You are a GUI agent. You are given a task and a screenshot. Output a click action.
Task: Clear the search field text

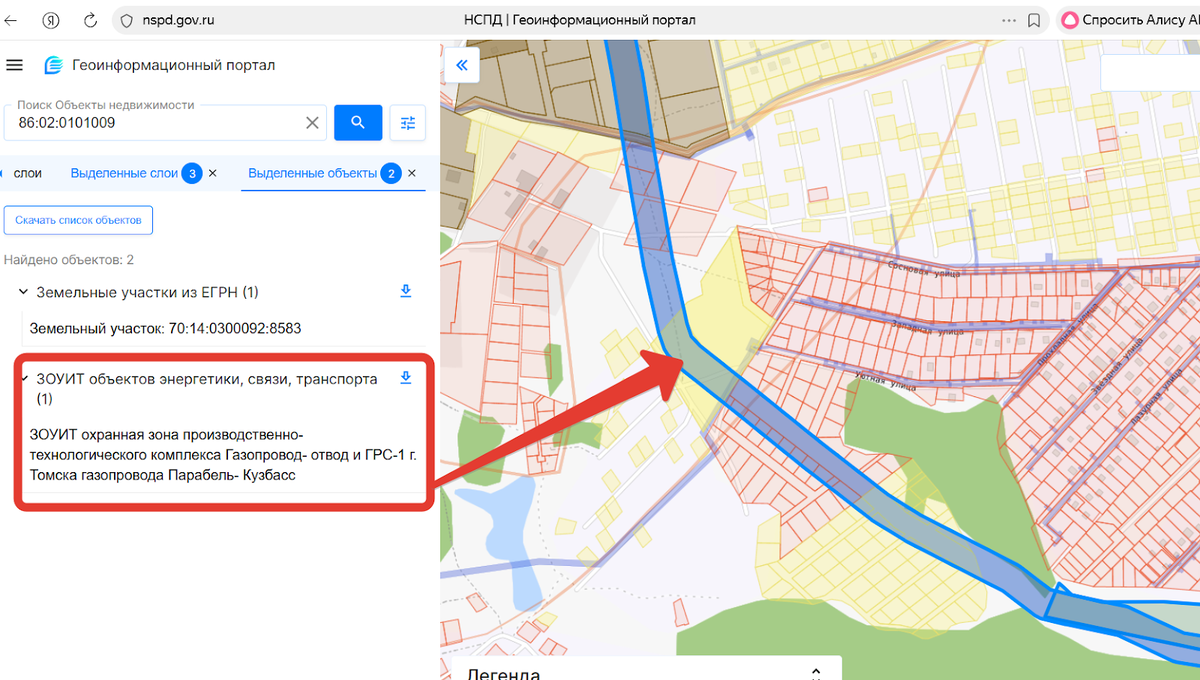pos(312,123)
